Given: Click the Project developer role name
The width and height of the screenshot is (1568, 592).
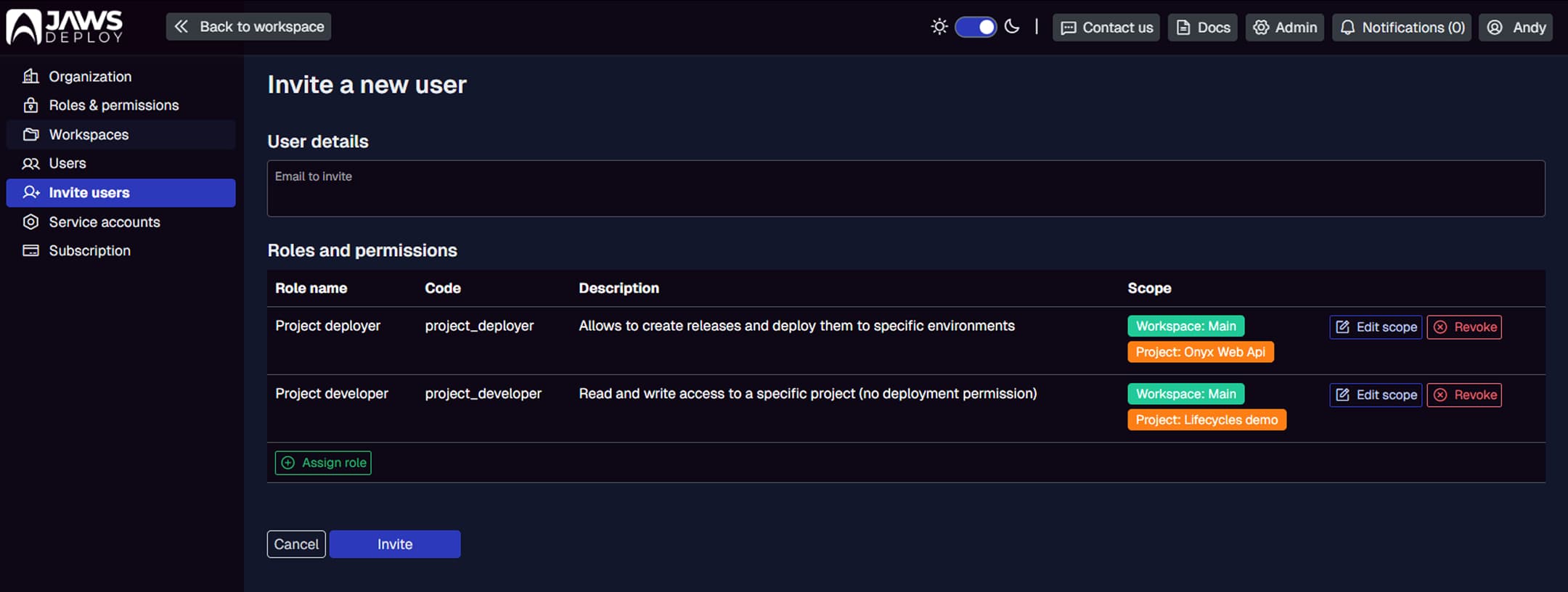Looking at the screenshot, I should (x=332, y=393).
